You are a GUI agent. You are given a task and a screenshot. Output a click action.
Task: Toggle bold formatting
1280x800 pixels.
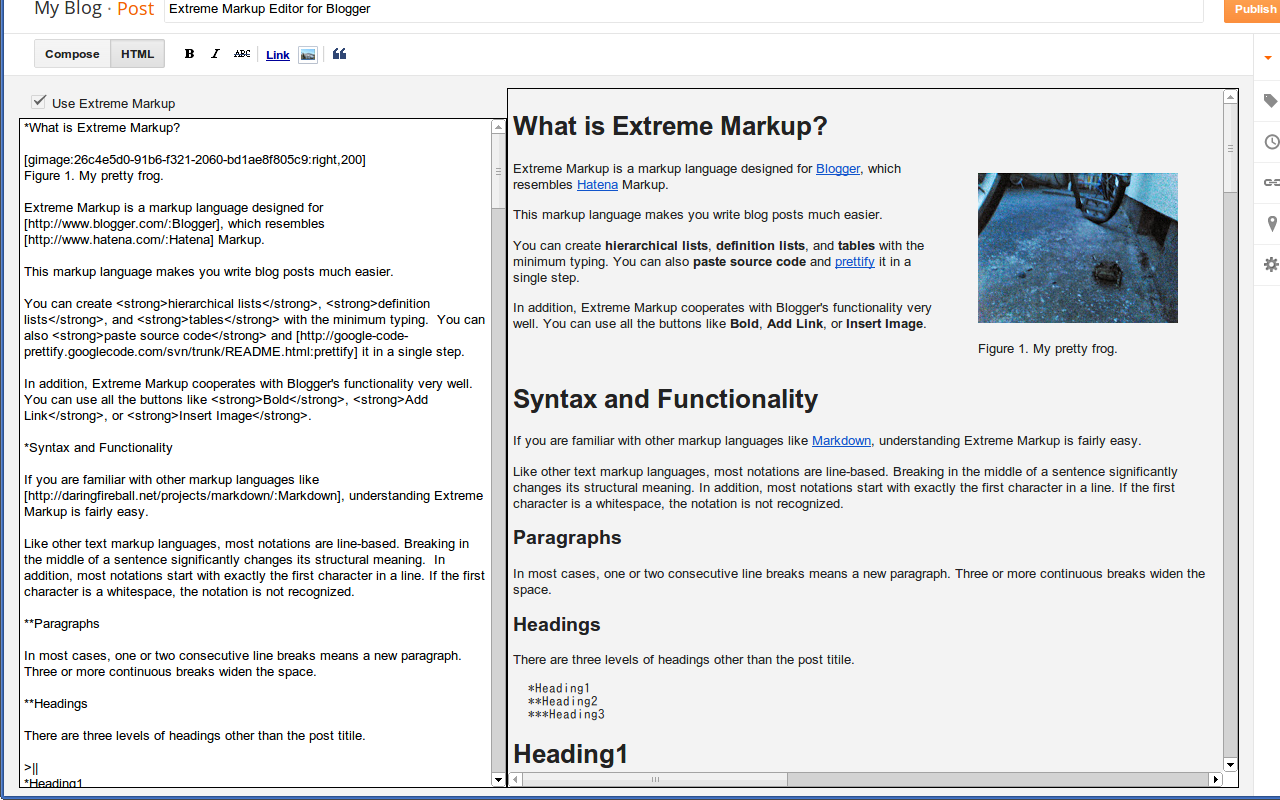pyautogui.click(x=189, y=53)
